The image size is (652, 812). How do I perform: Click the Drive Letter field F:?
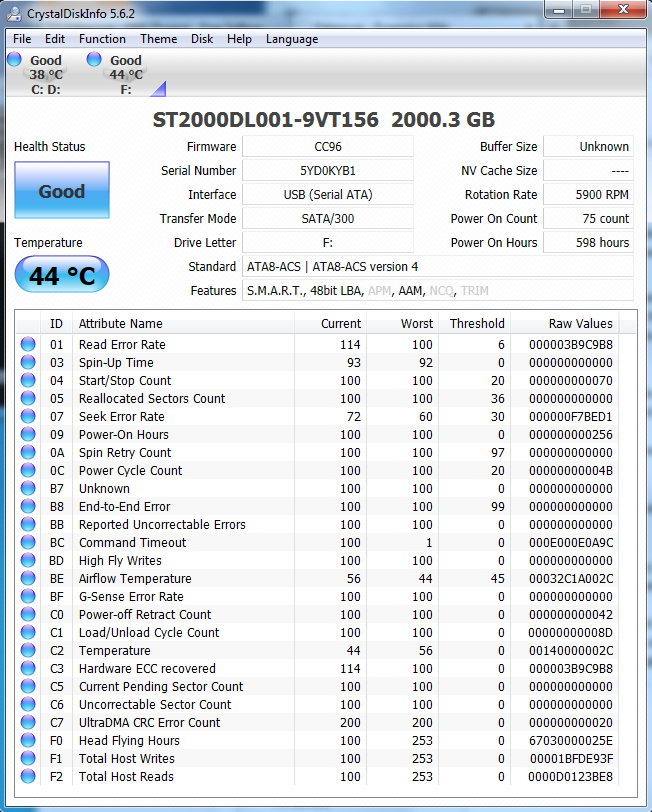click(x=328, y=242)
